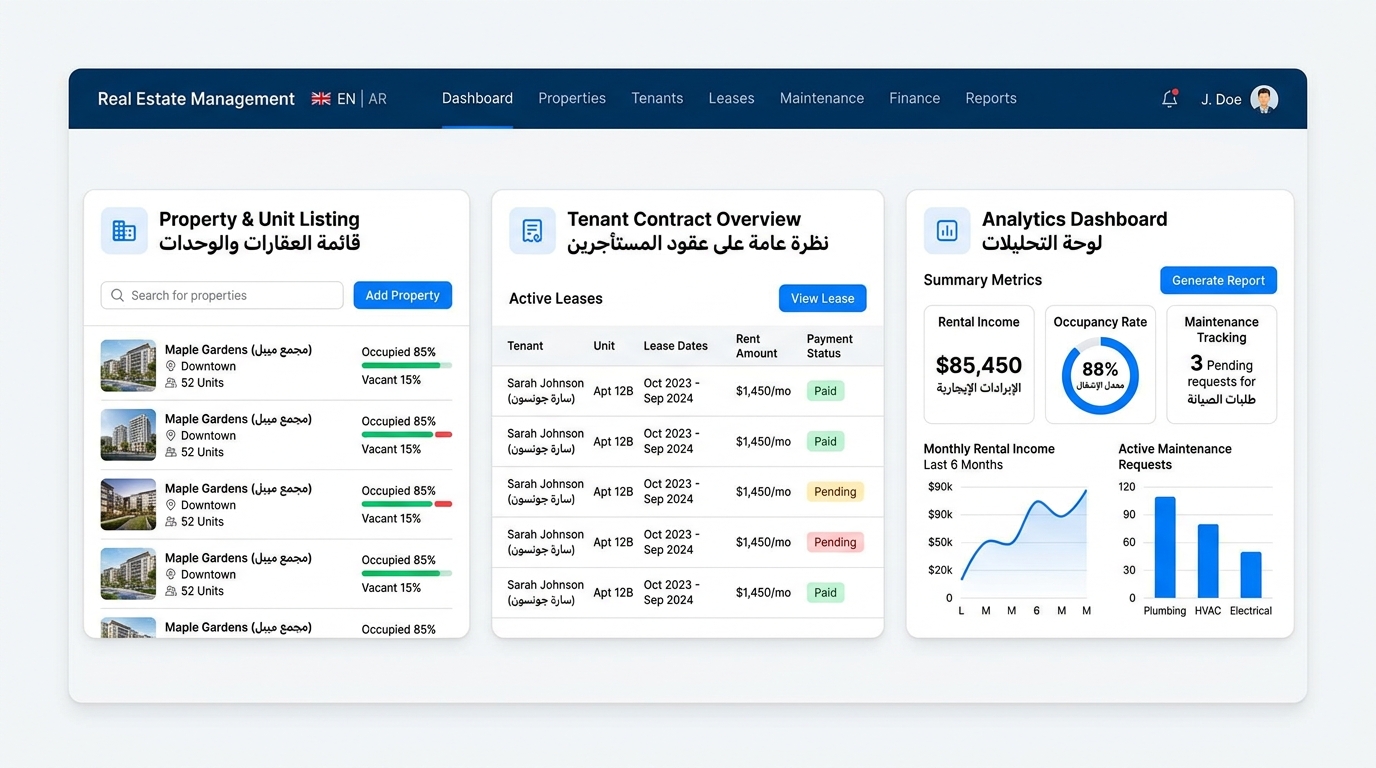Click the search magnifier icon in properties search
The width and height of the screenshot is (1376, 768).
pos(117,295)
